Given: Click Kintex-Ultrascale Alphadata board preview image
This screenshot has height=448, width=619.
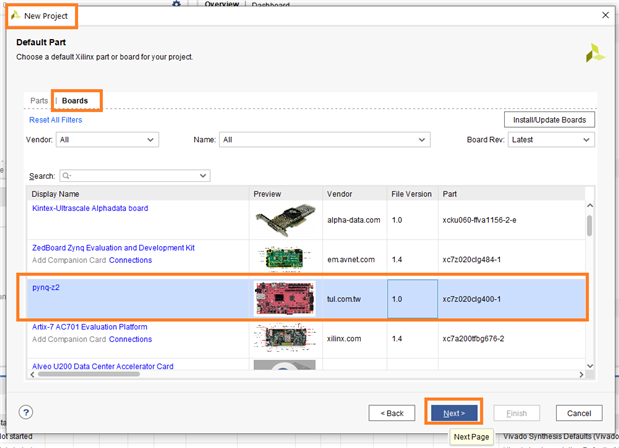Looking at the screenshot, I should pos(284,219).
